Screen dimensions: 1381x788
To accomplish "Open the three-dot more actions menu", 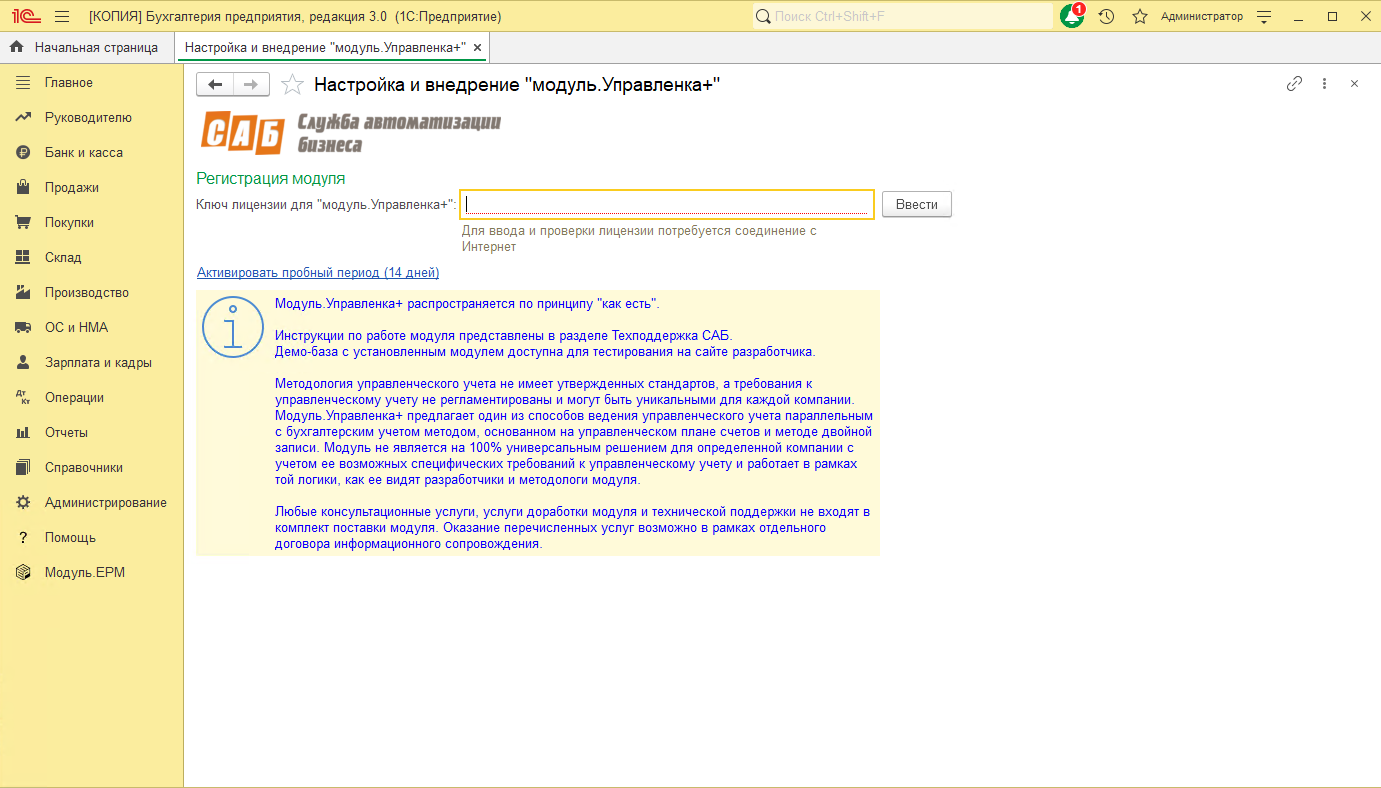I will [x=1324, y=84].
